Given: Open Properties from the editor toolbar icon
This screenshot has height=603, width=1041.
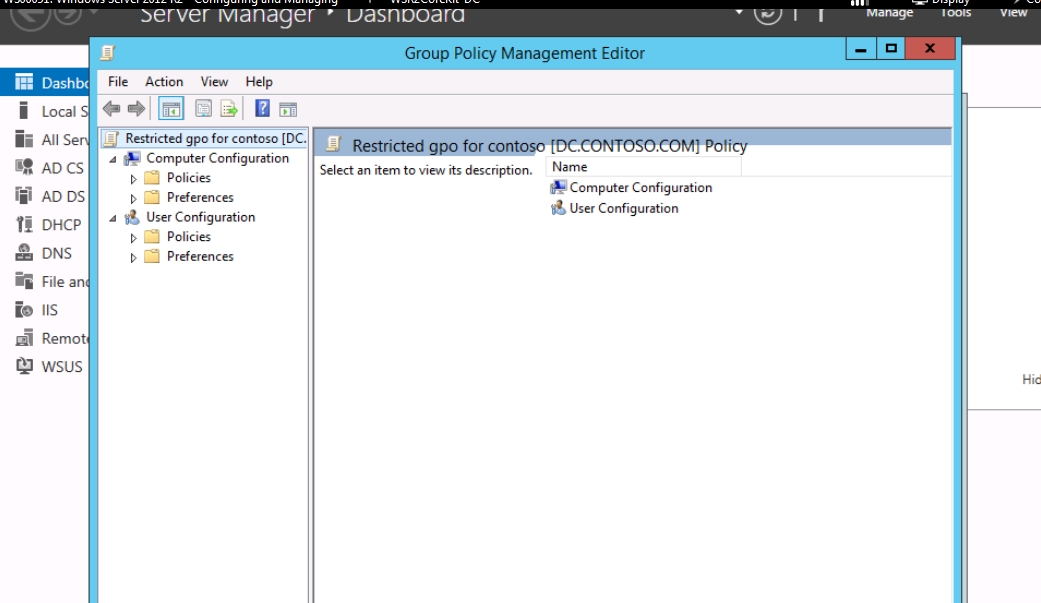Looking at the screenshot, I should click(x=204, y=109).
